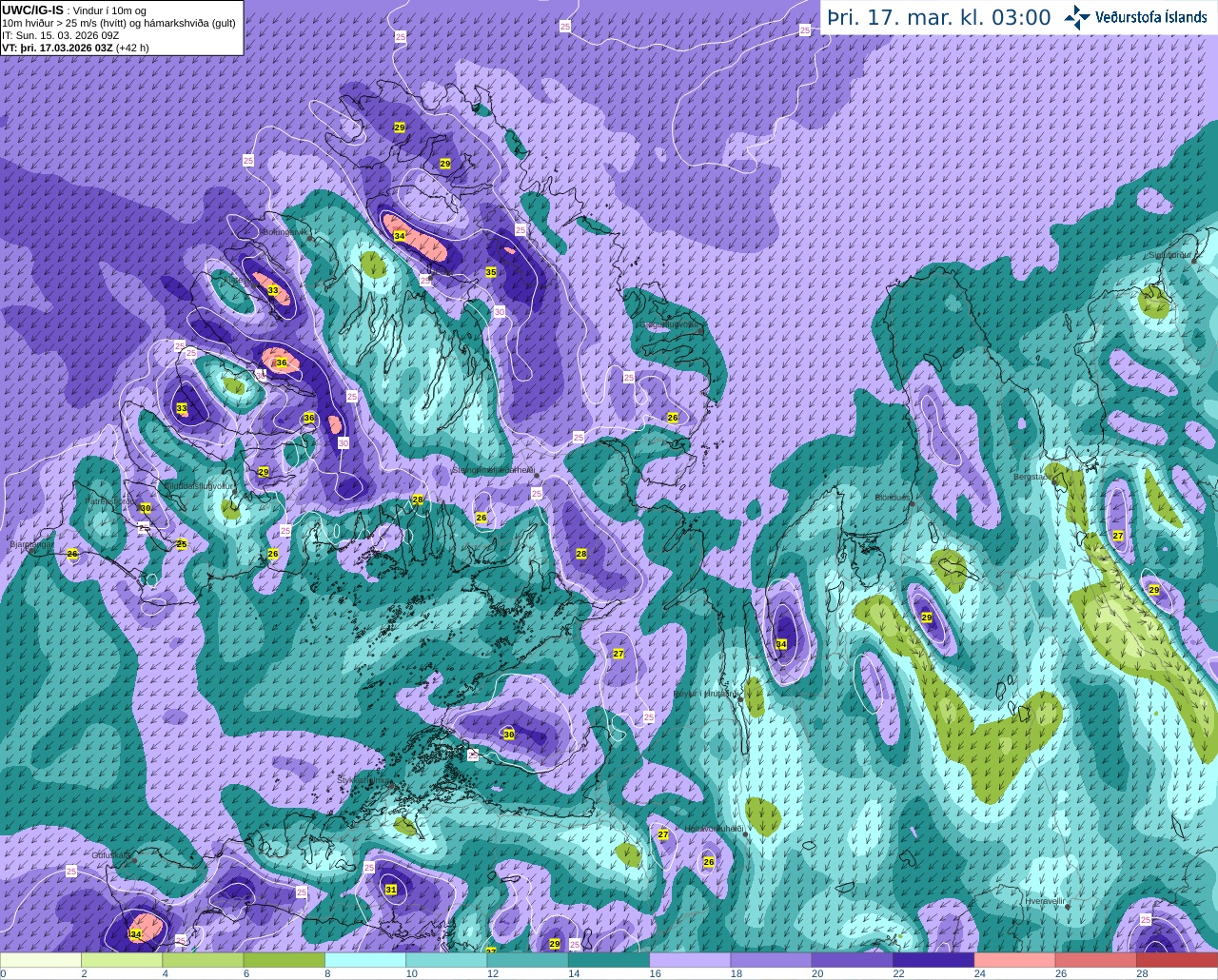Select the 26–28 m/s legend color swatch
This screenshot has height=980, width=1218.
point(1096,960)
